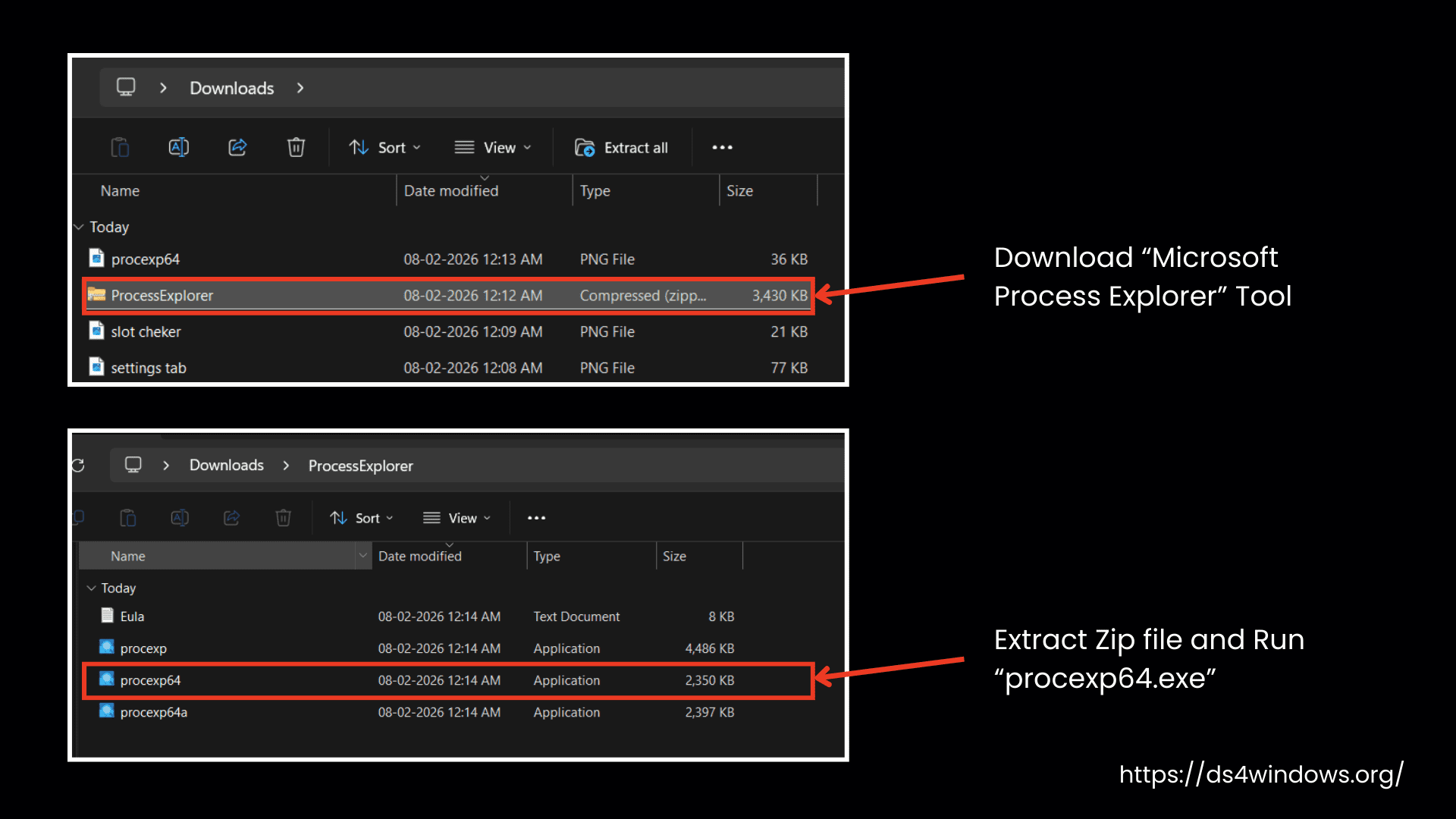Screen dimensions: 1456x819
Task: Click the refresh icon in lower window
Action: (x=78, y=465)
